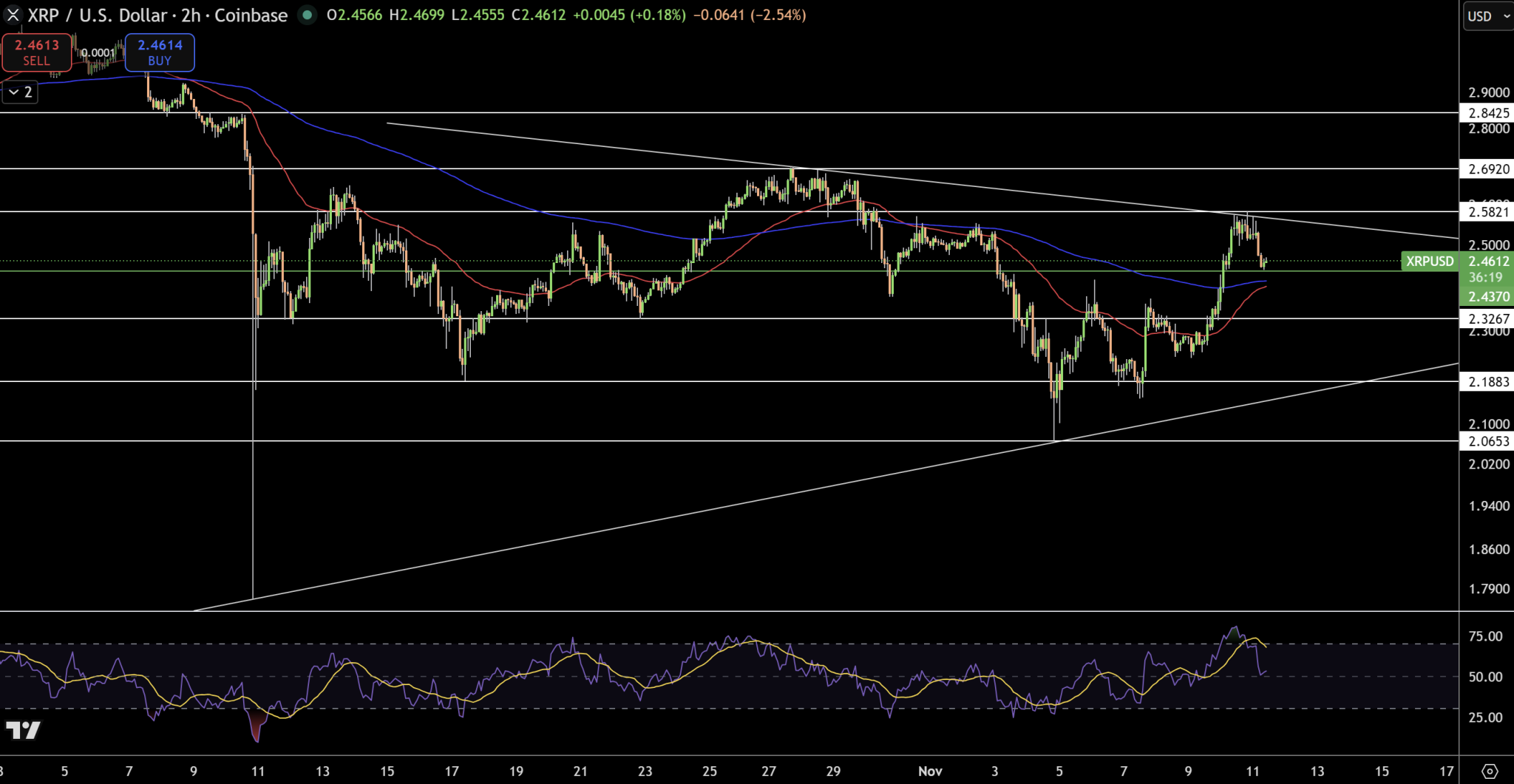Screen dimensions: 1514x784
Task: Select the XRPUSD current price label 2.4612
Action: coord(1488,261)
